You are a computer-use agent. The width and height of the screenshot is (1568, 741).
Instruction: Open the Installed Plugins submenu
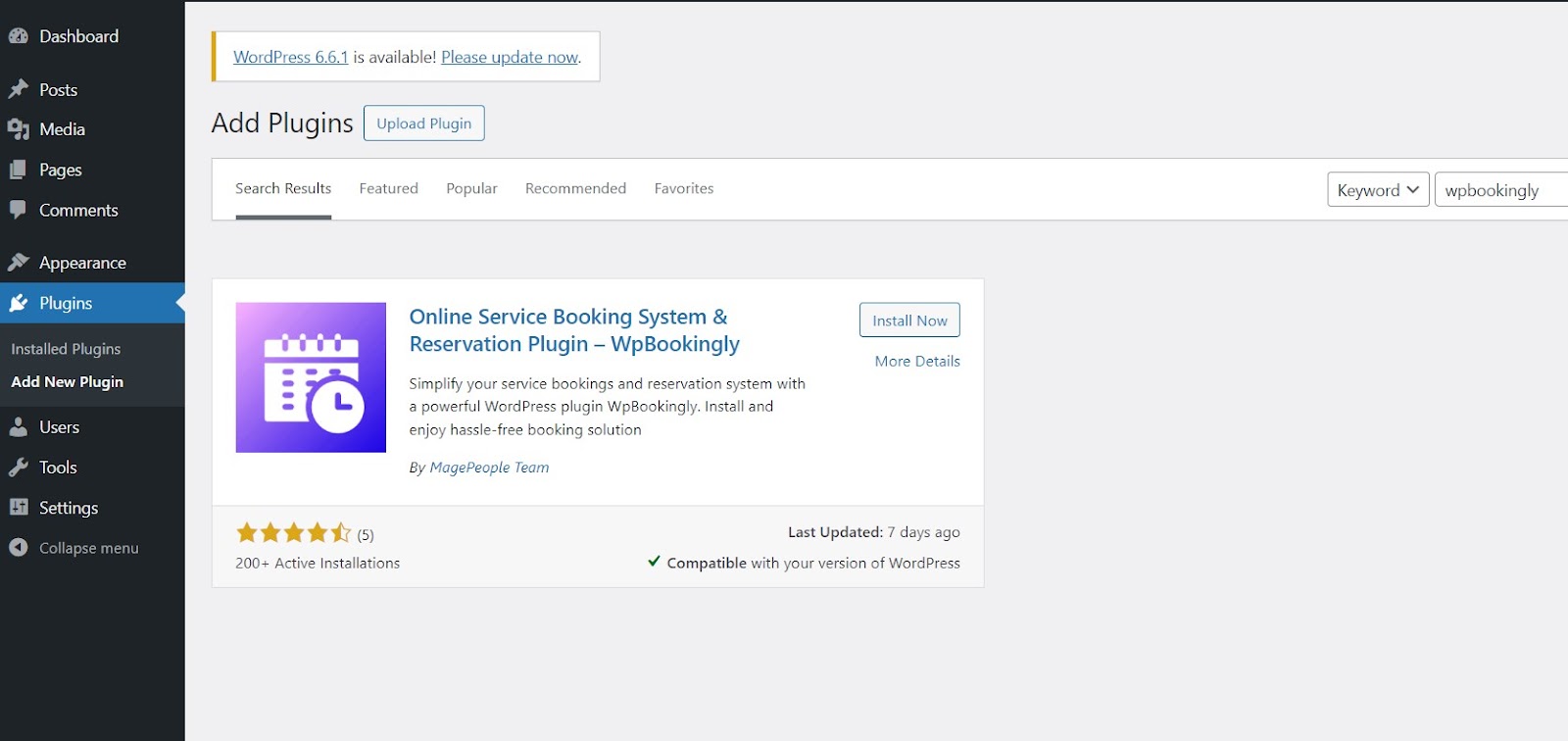coord(66,349)
